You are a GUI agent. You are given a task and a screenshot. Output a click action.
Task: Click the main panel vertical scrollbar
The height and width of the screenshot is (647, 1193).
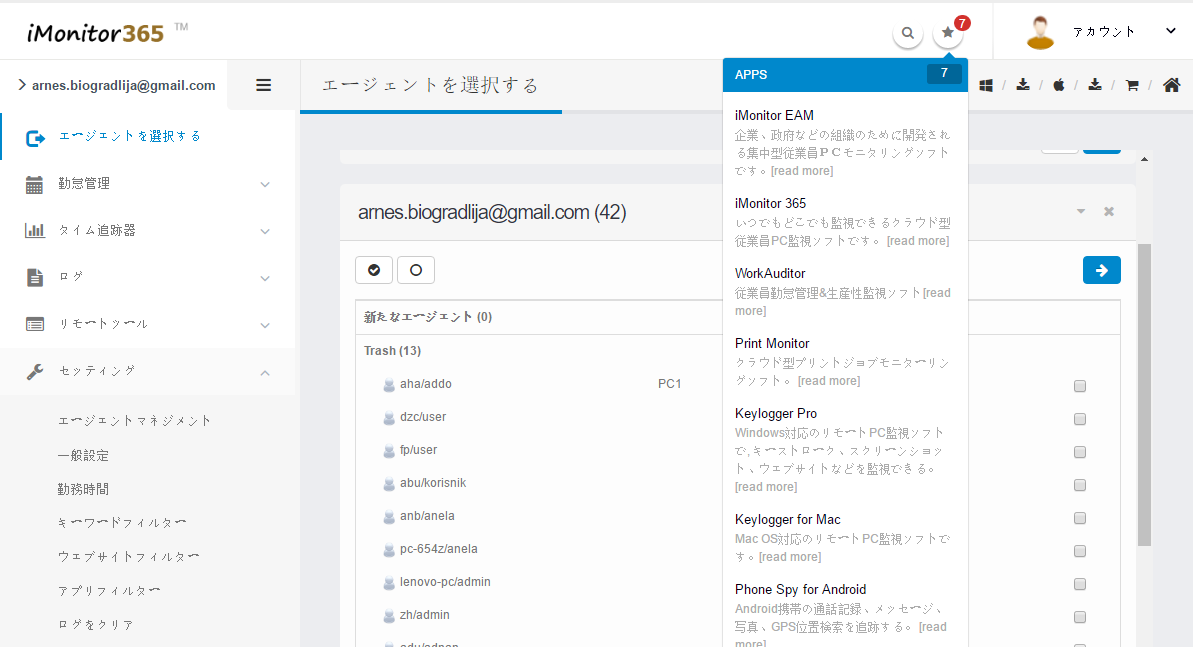(1144, 394)
